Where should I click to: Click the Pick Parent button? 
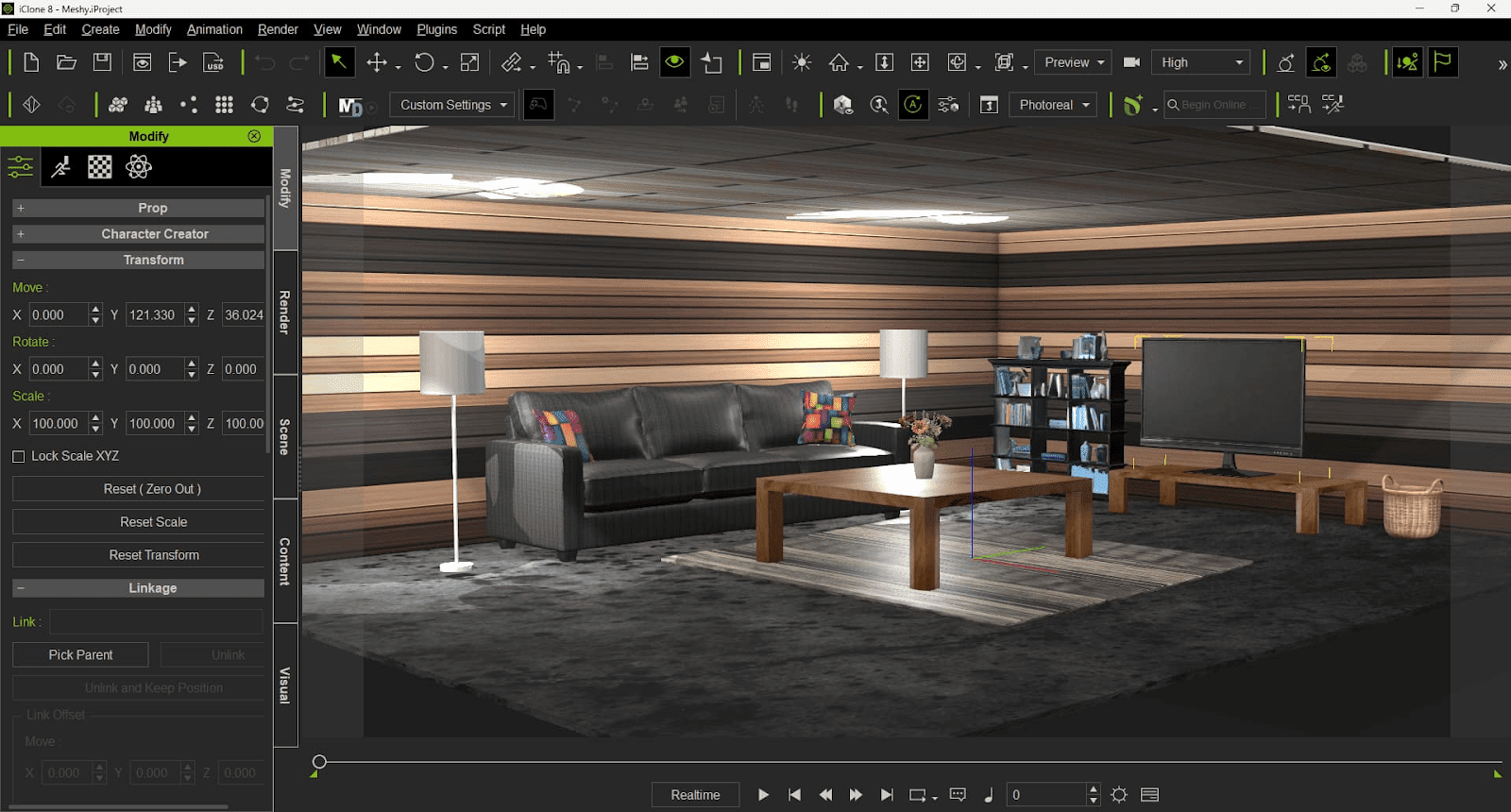(x=80, y=655)
